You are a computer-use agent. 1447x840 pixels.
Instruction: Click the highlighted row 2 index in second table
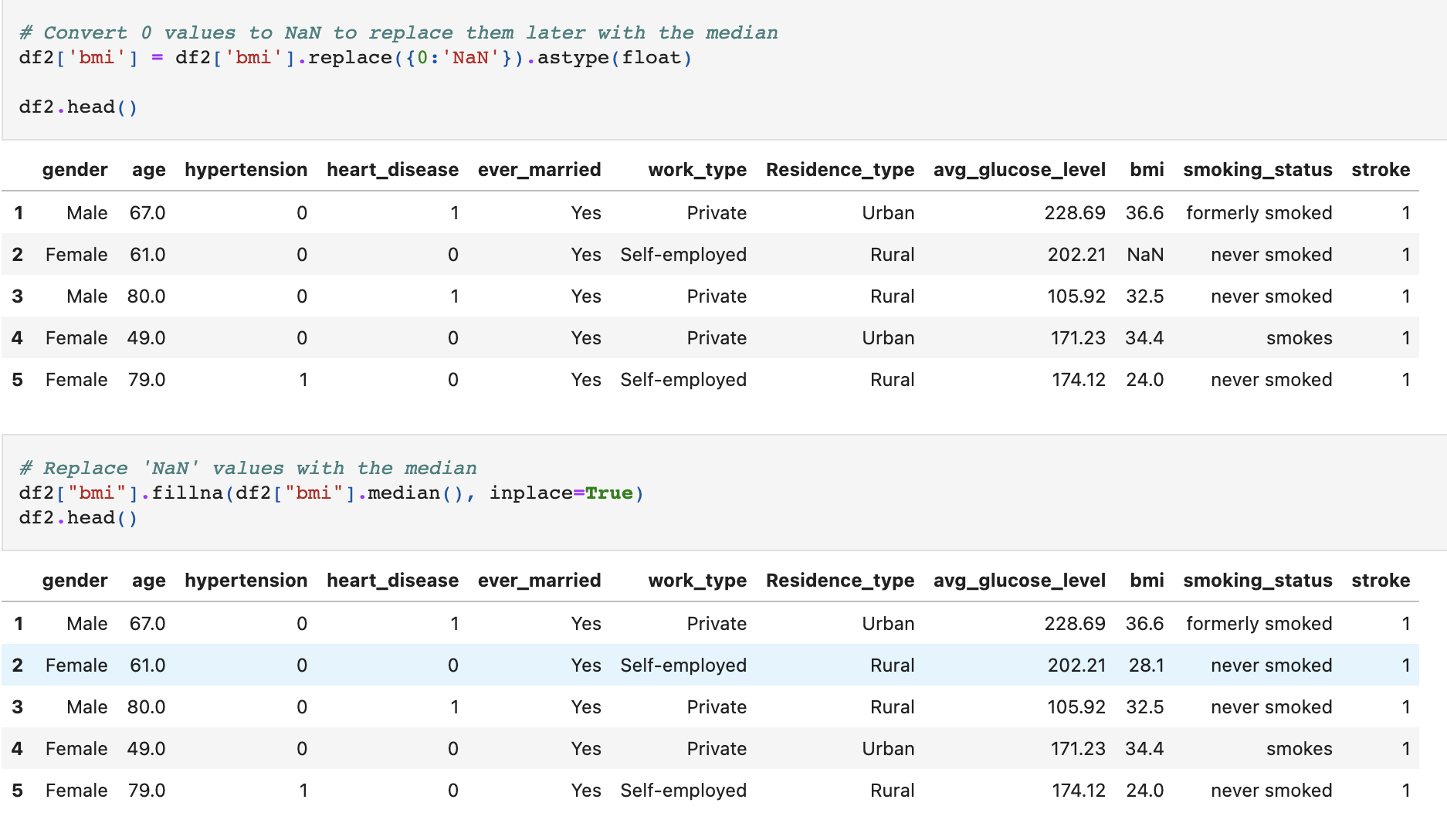[x=18, y=666]
